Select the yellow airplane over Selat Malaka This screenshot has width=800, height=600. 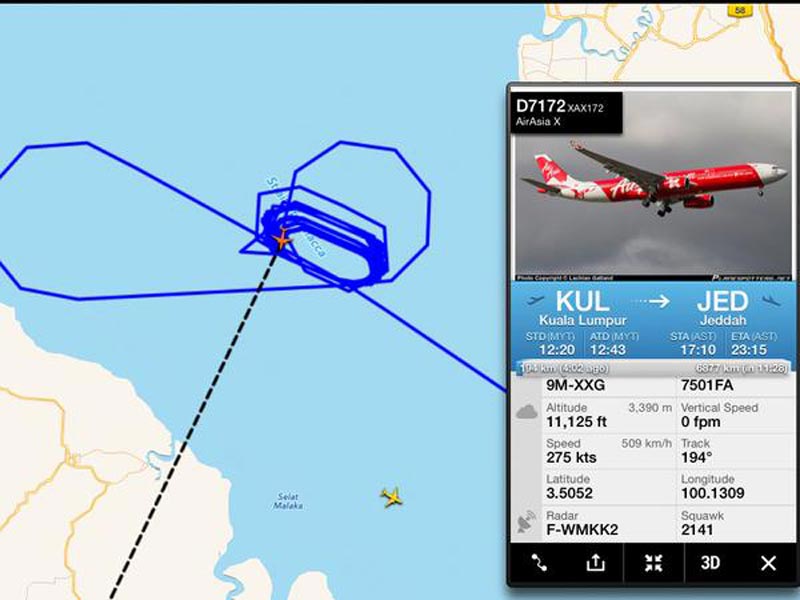pos(391,497)
